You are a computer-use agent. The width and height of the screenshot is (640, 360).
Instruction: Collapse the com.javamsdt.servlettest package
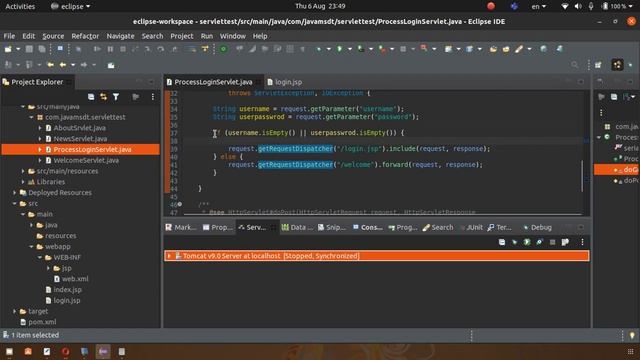coord(31,117)
